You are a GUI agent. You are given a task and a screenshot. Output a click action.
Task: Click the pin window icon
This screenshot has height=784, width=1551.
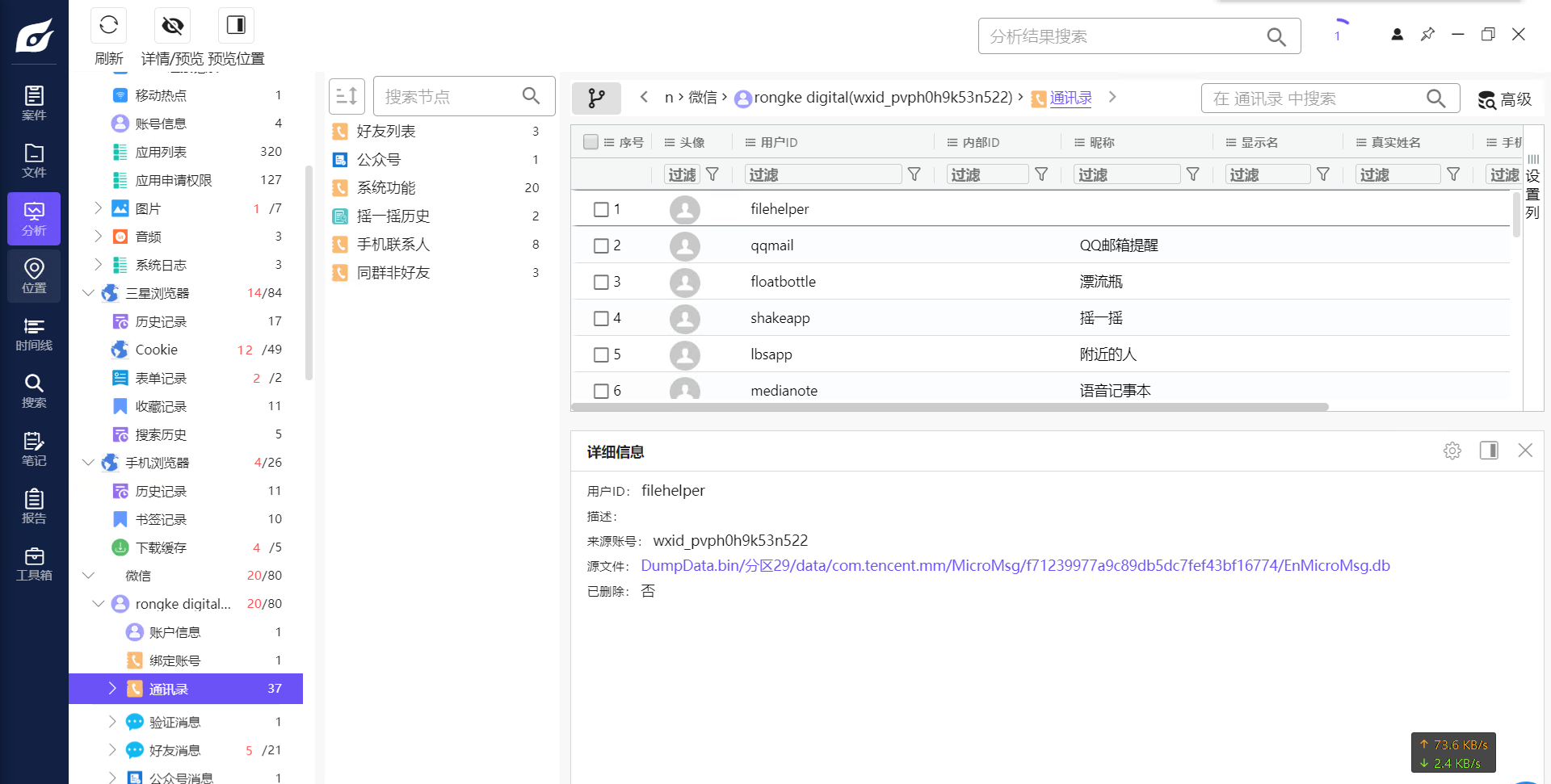[1427, 35]
